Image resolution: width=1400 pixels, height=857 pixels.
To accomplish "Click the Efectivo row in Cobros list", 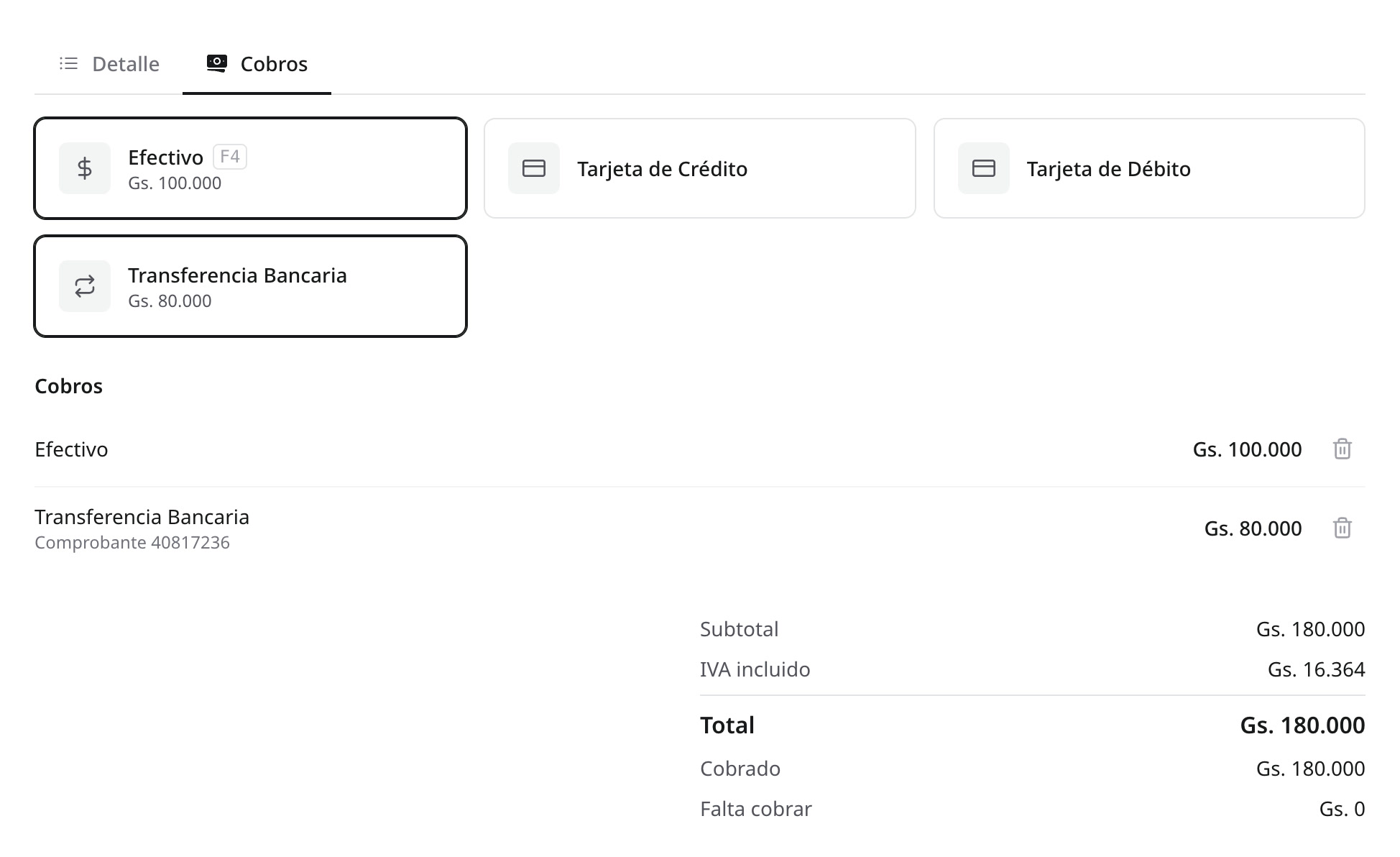I will (700, 449).
